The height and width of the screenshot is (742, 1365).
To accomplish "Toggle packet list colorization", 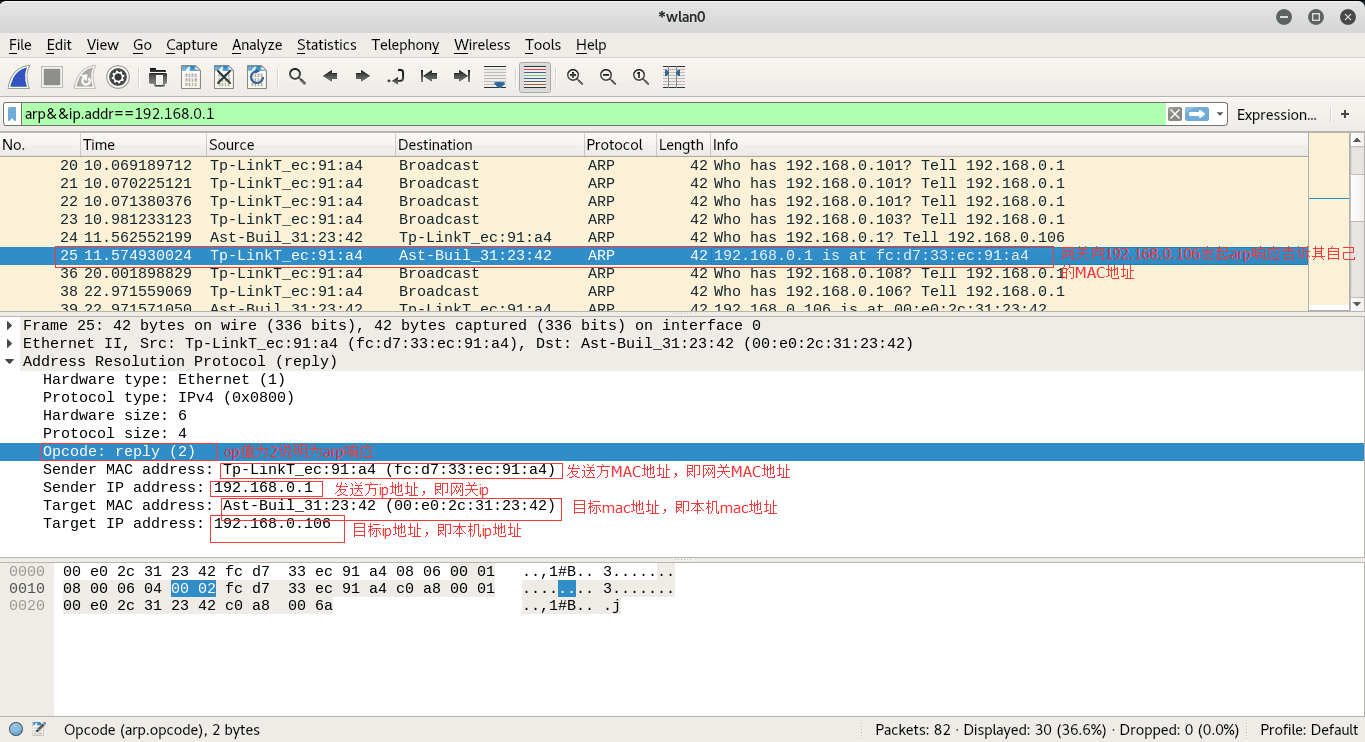I will pos(535,77).
